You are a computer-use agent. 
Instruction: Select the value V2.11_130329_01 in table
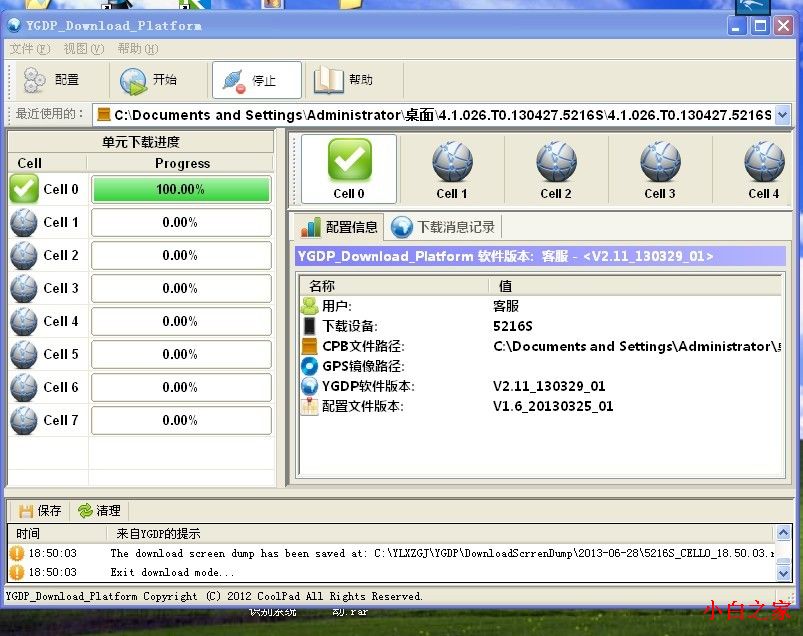tap(549, 386)
